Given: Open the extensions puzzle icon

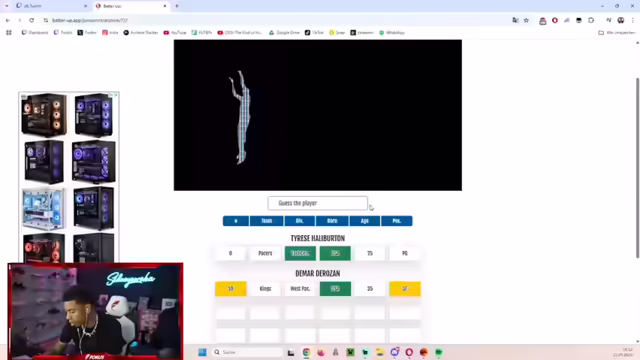Looking at the screenshot, I should click(591, 20).
